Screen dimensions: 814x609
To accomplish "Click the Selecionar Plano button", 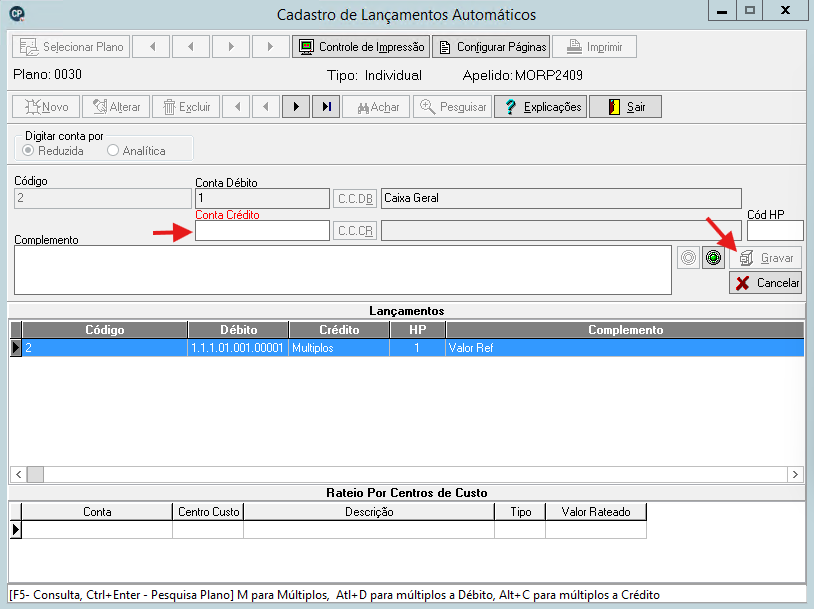I will tap(71, 47).
